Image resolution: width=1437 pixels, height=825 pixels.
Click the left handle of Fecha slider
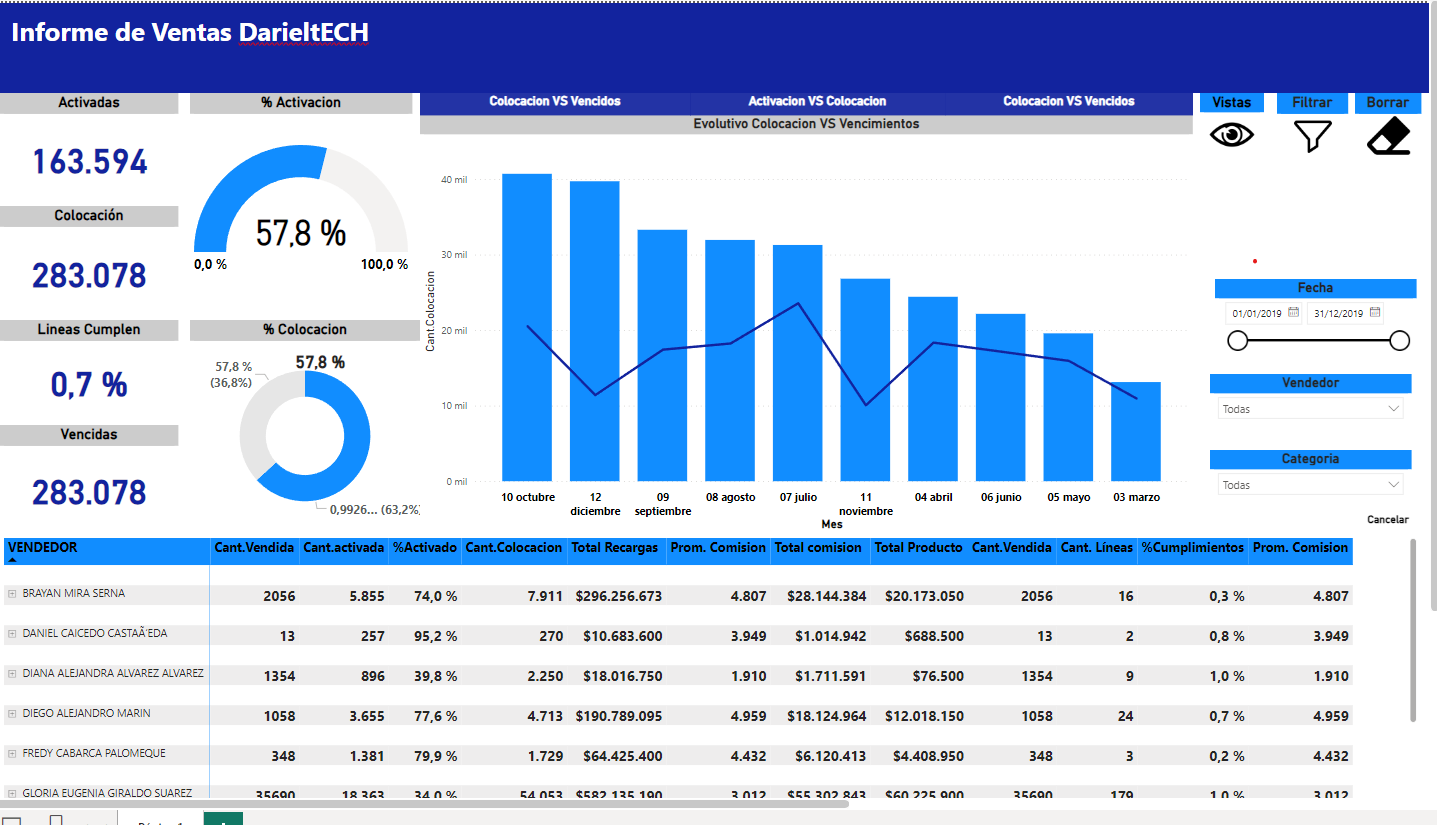pos(1238,341)
